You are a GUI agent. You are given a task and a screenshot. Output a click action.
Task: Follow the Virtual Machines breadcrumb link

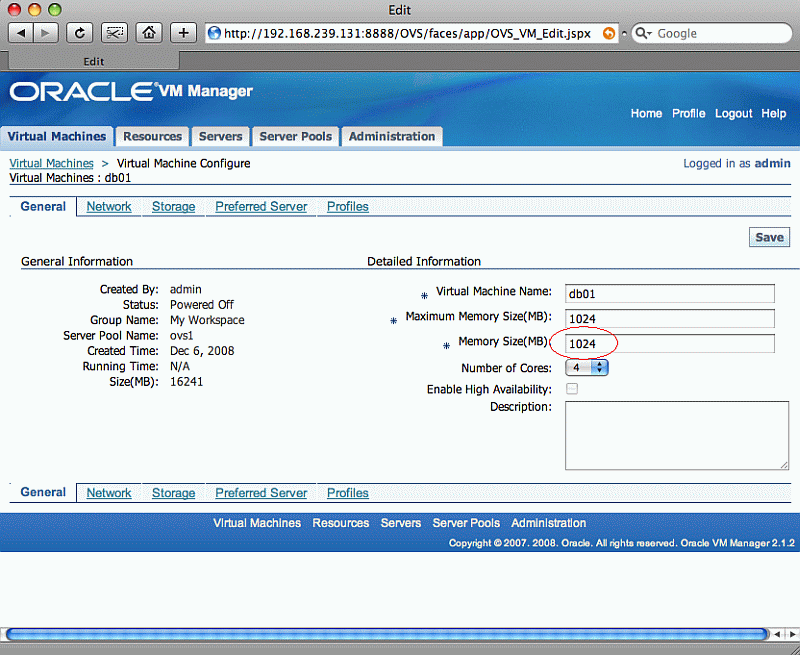[x=51, y=163]
